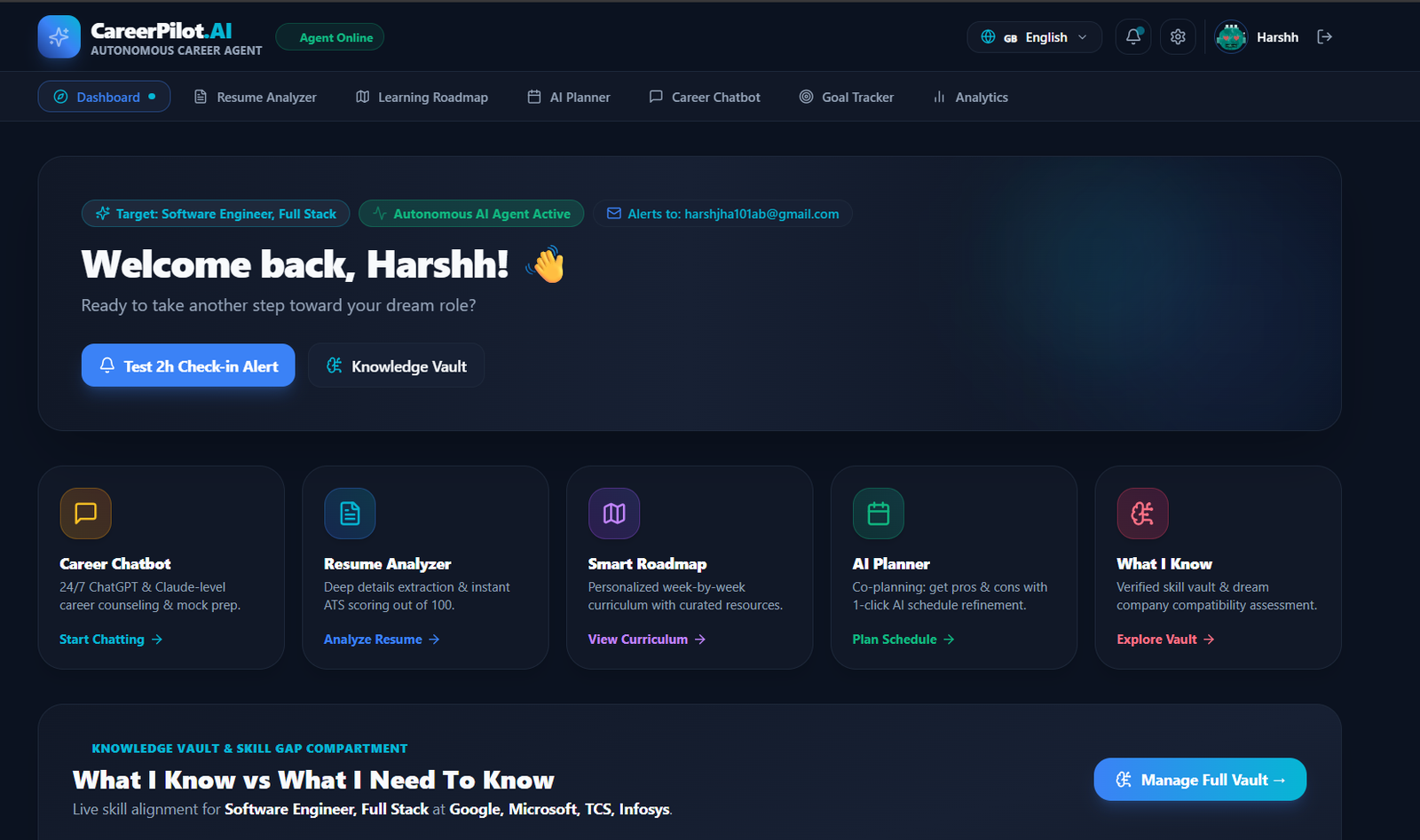Click the Welcome back, Harshh! heading
This screenshot has height=840, width=1420.
point(295,264)
